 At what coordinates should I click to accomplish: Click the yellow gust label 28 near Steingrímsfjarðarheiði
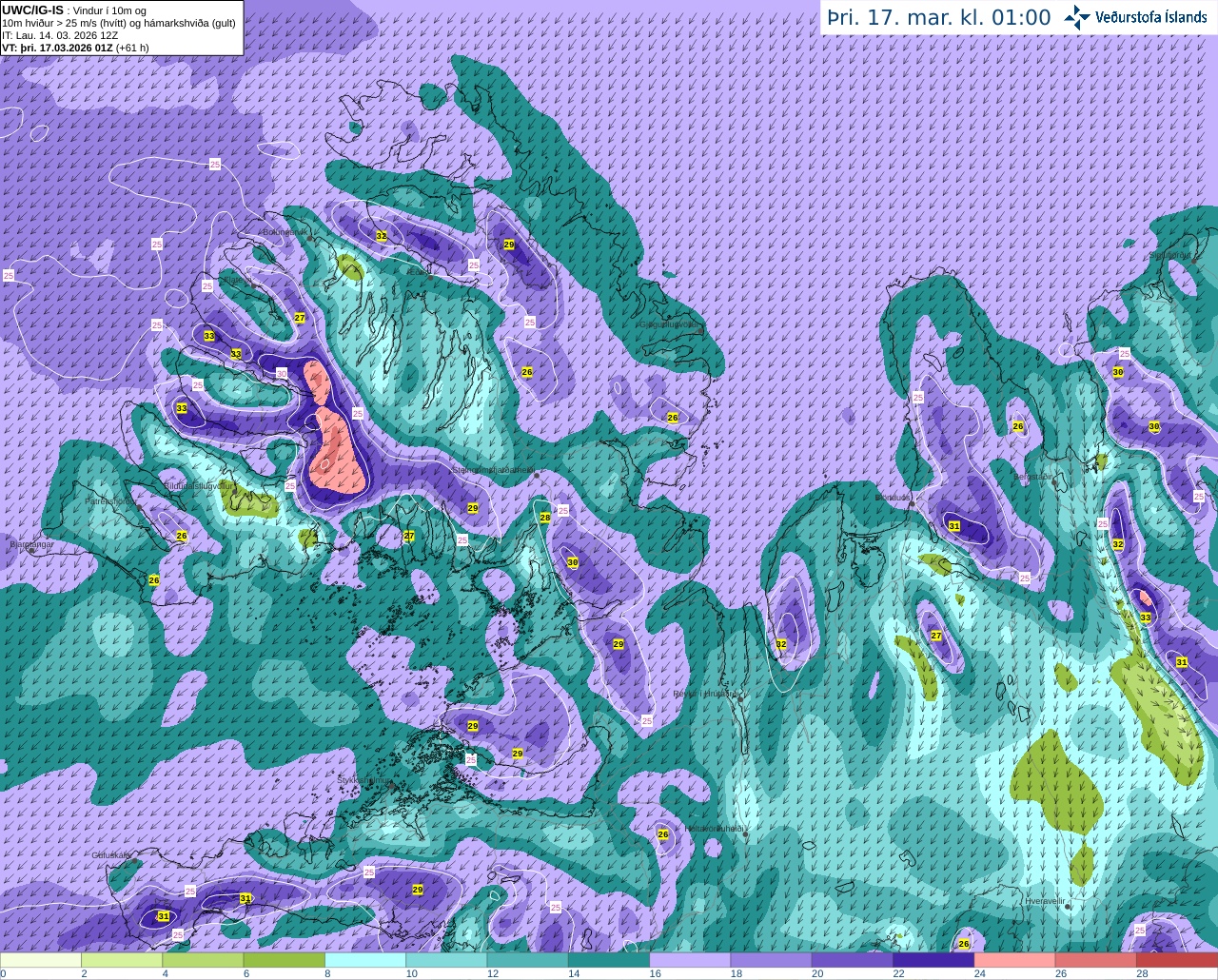point(545,518)
